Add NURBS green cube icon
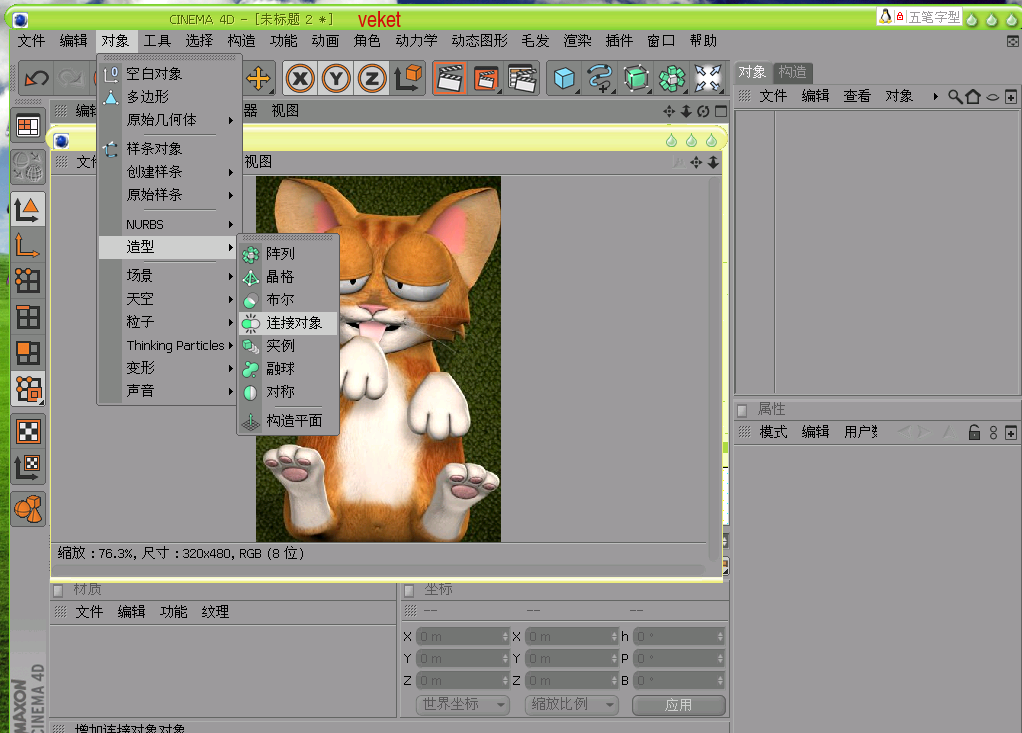This screenshot has width=1022, height=733. [x=636, y=79]
